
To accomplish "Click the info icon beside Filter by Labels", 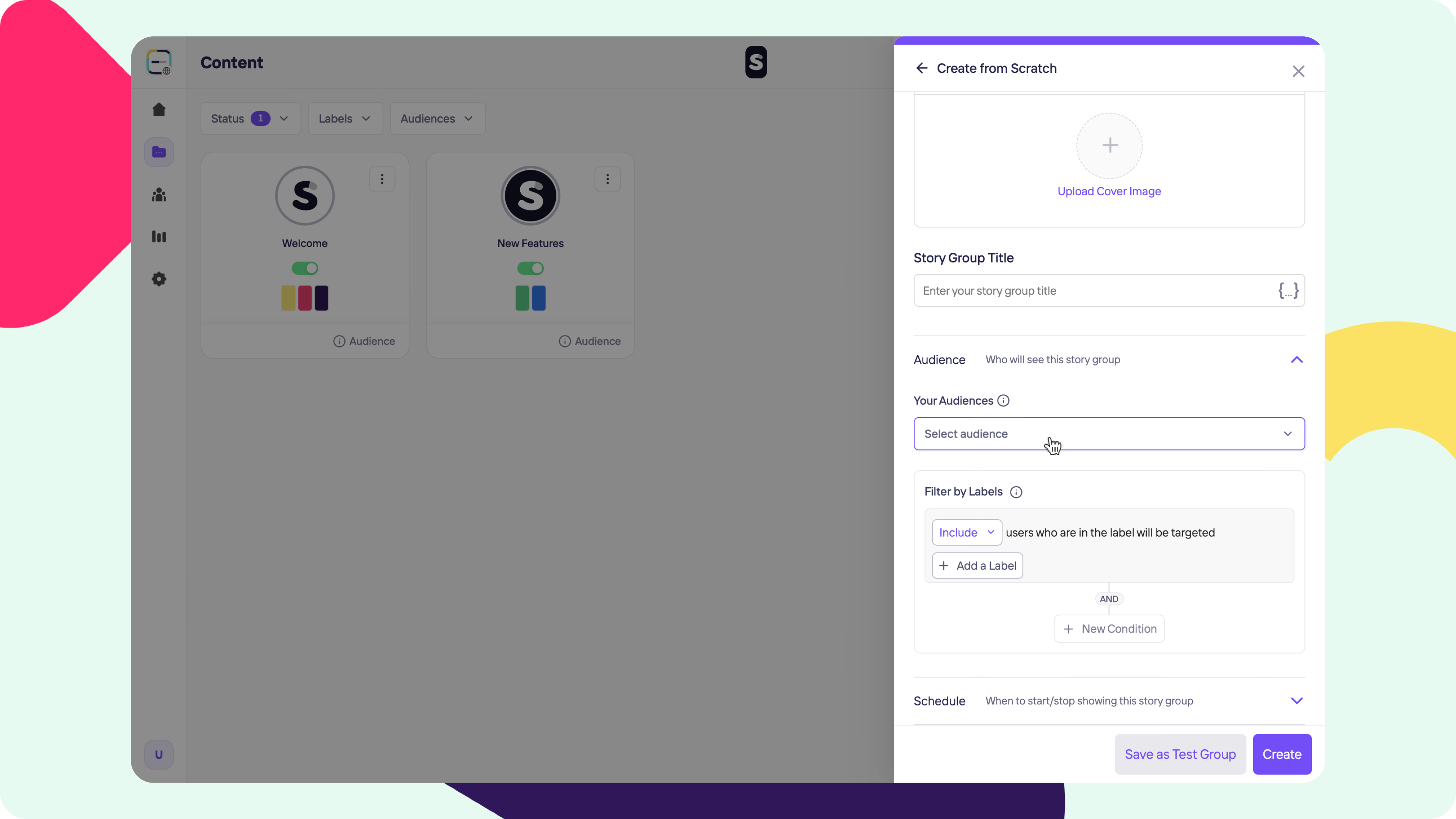I will (x=1016, y=492).
